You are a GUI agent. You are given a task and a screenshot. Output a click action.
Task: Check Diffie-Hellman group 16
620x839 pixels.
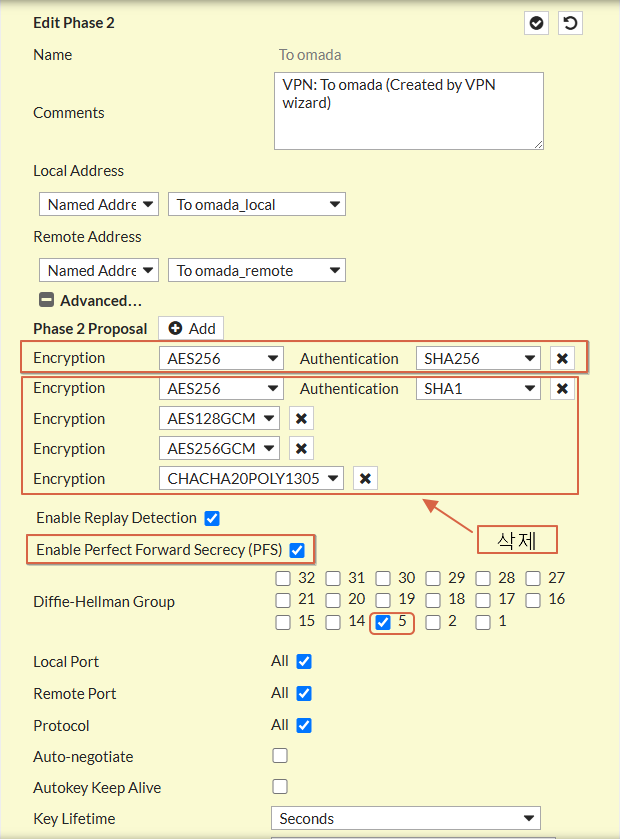click(533, 600)
